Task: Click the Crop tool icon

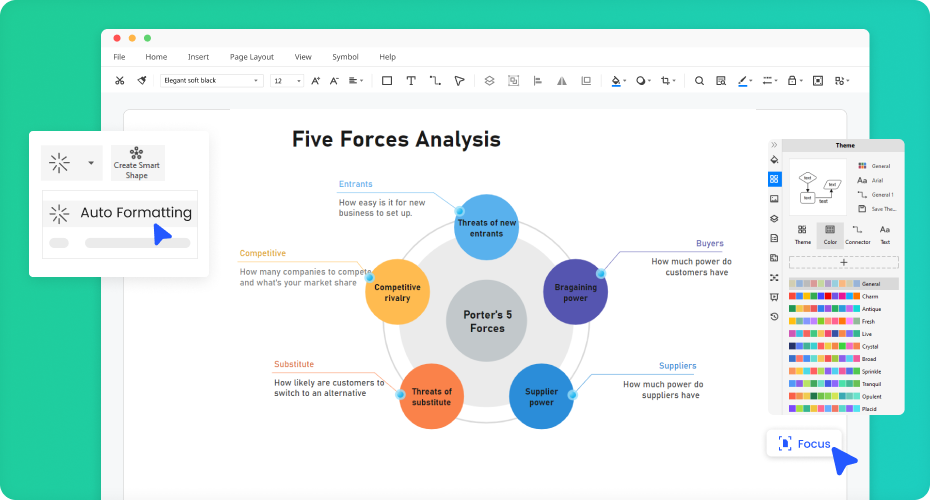Action: pyautogui.click(x=666, y=80)
